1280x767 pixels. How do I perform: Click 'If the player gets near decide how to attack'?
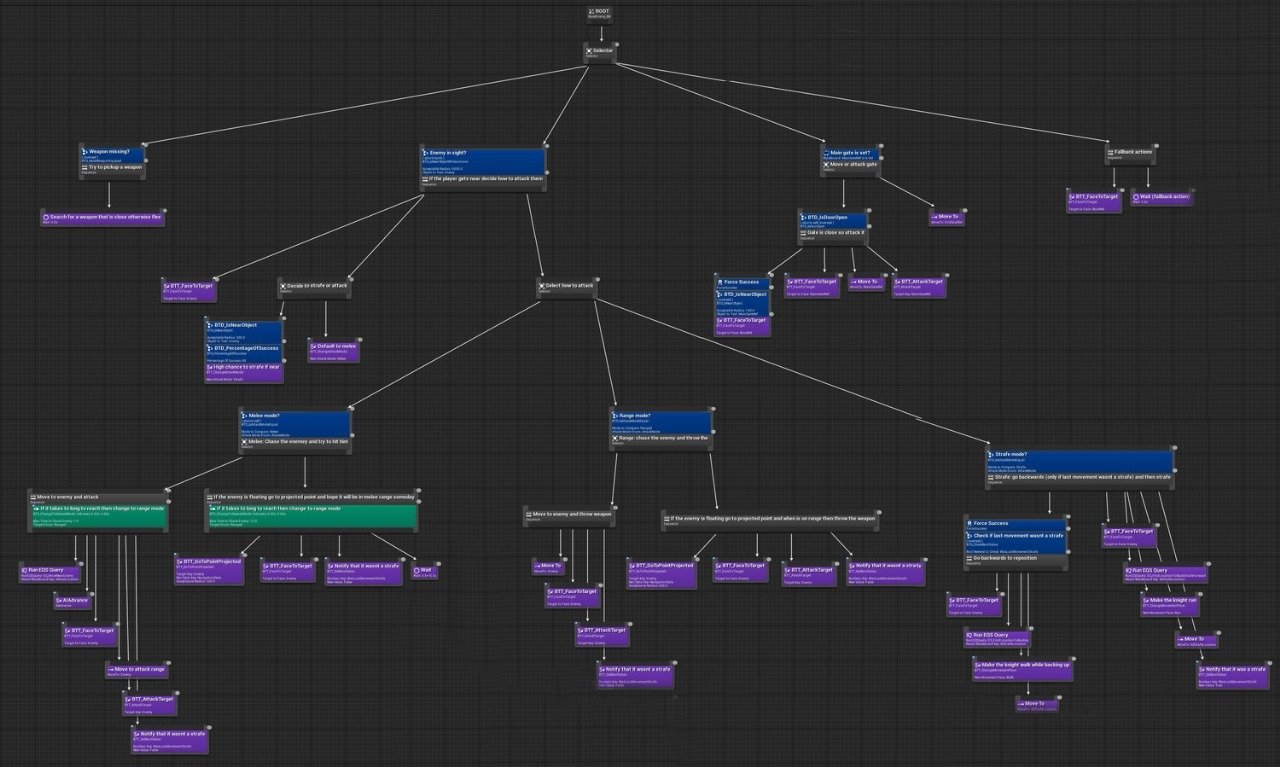click(x=484, y=180)
